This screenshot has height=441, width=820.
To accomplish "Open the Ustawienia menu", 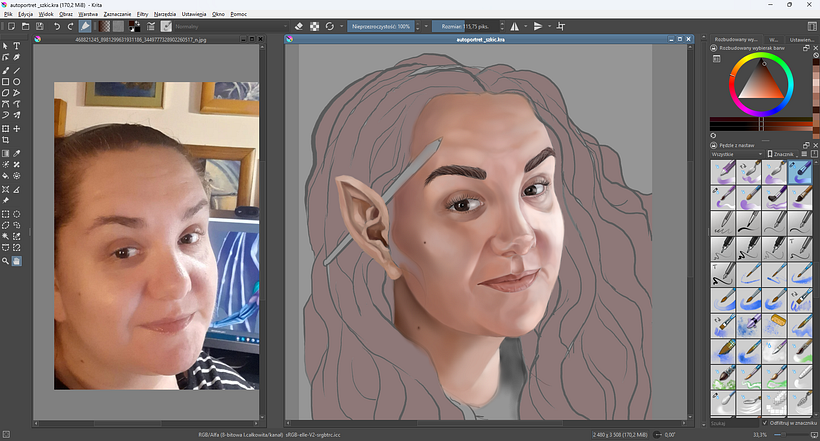I will point(194,14).
